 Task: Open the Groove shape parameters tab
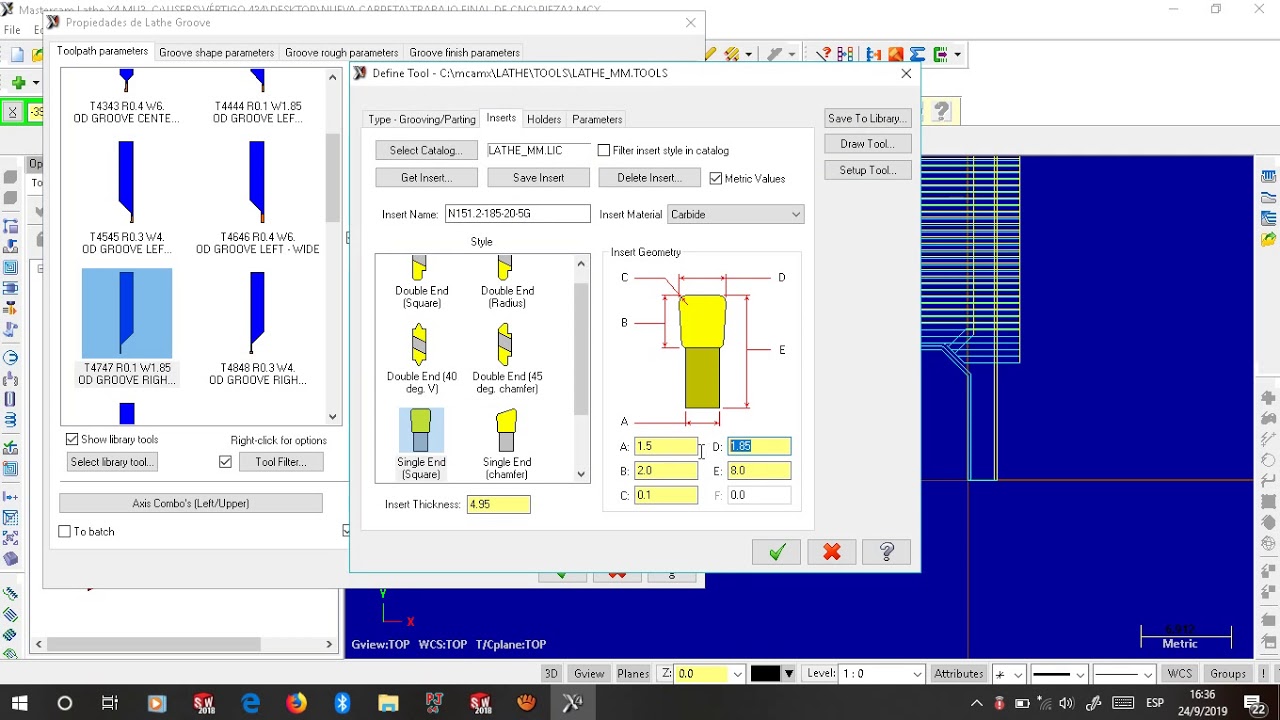(216, 52)
